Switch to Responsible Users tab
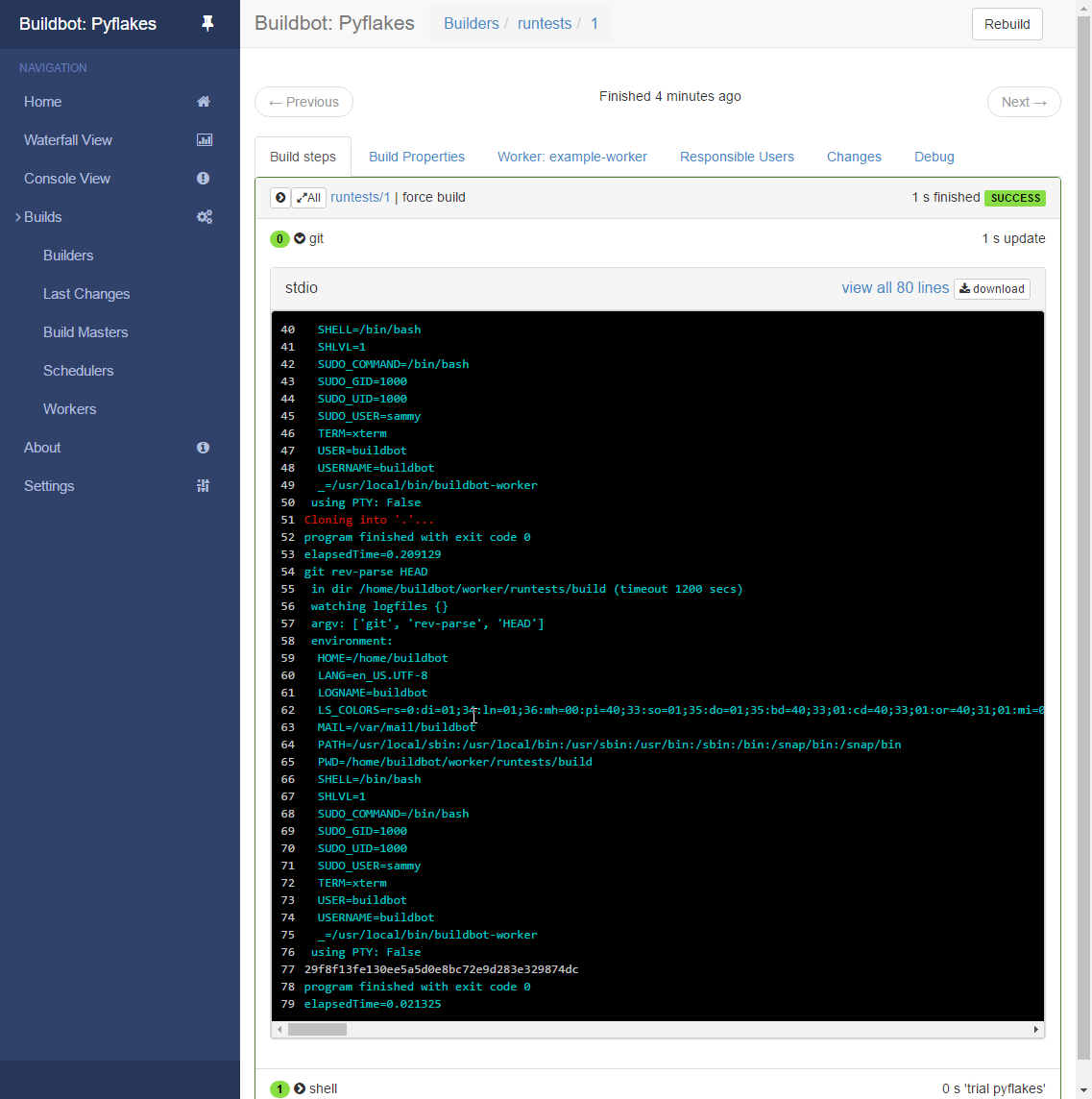 (737, 157)
